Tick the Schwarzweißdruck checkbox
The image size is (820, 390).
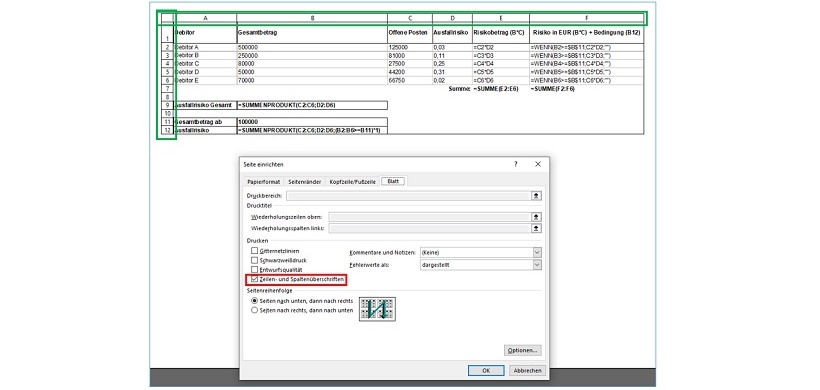(255, 260)
